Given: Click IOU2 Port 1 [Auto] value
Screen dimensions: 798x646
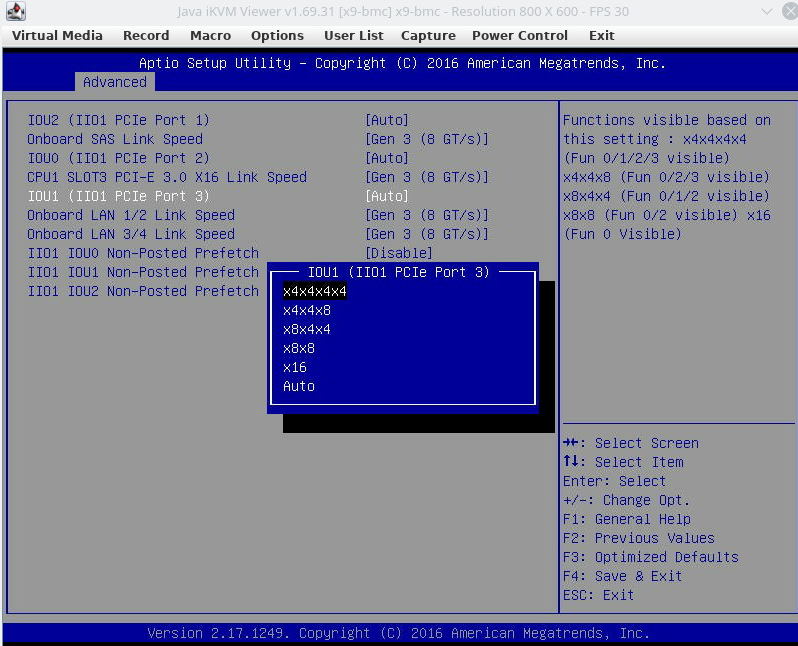Looking at the screenshot, I should coord(387,120).
